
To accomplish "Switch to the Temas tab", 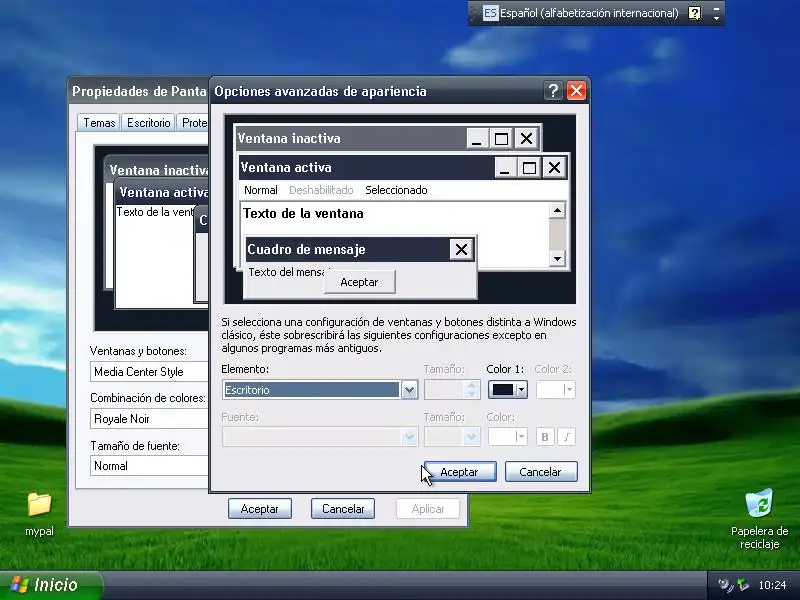I will click(99, 123).
